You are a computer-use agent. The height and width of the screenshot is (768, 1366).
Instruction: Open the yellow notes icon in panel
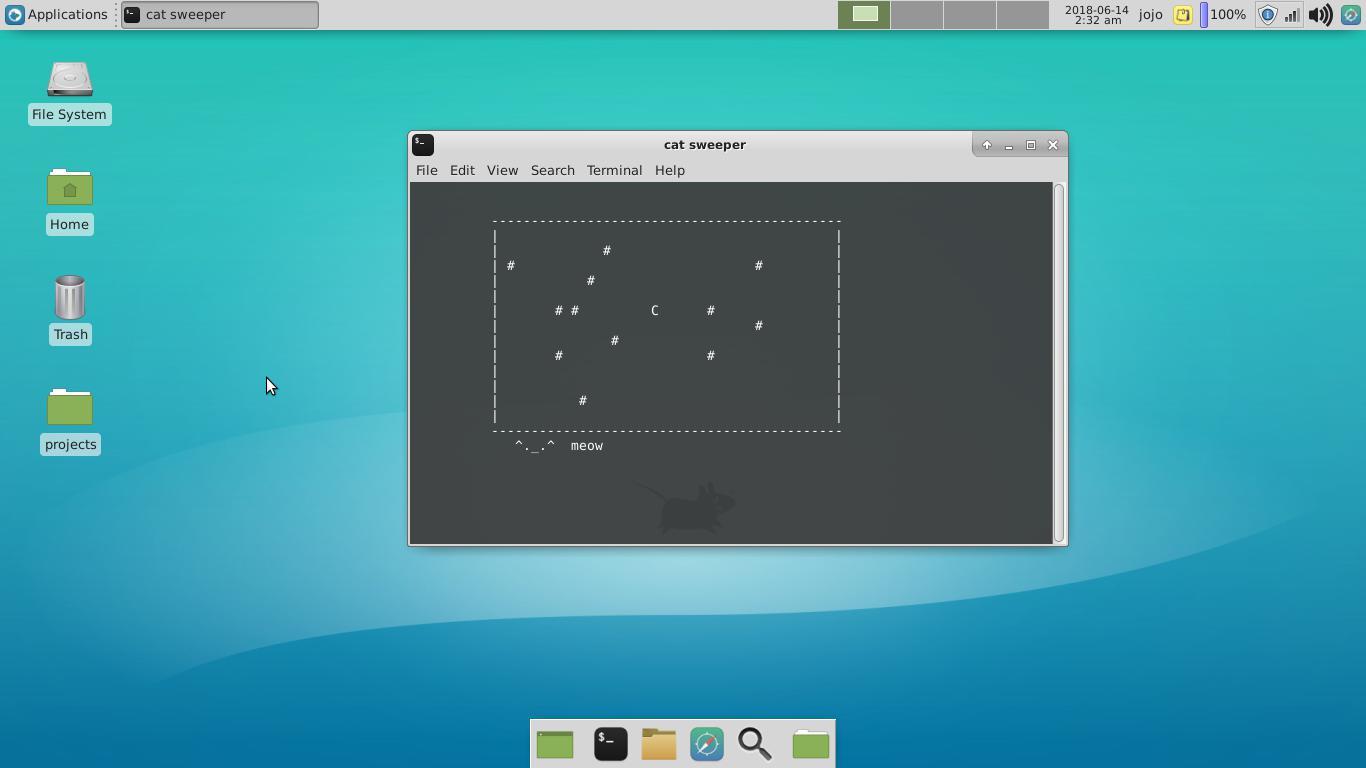click(x=1182, y=15)
